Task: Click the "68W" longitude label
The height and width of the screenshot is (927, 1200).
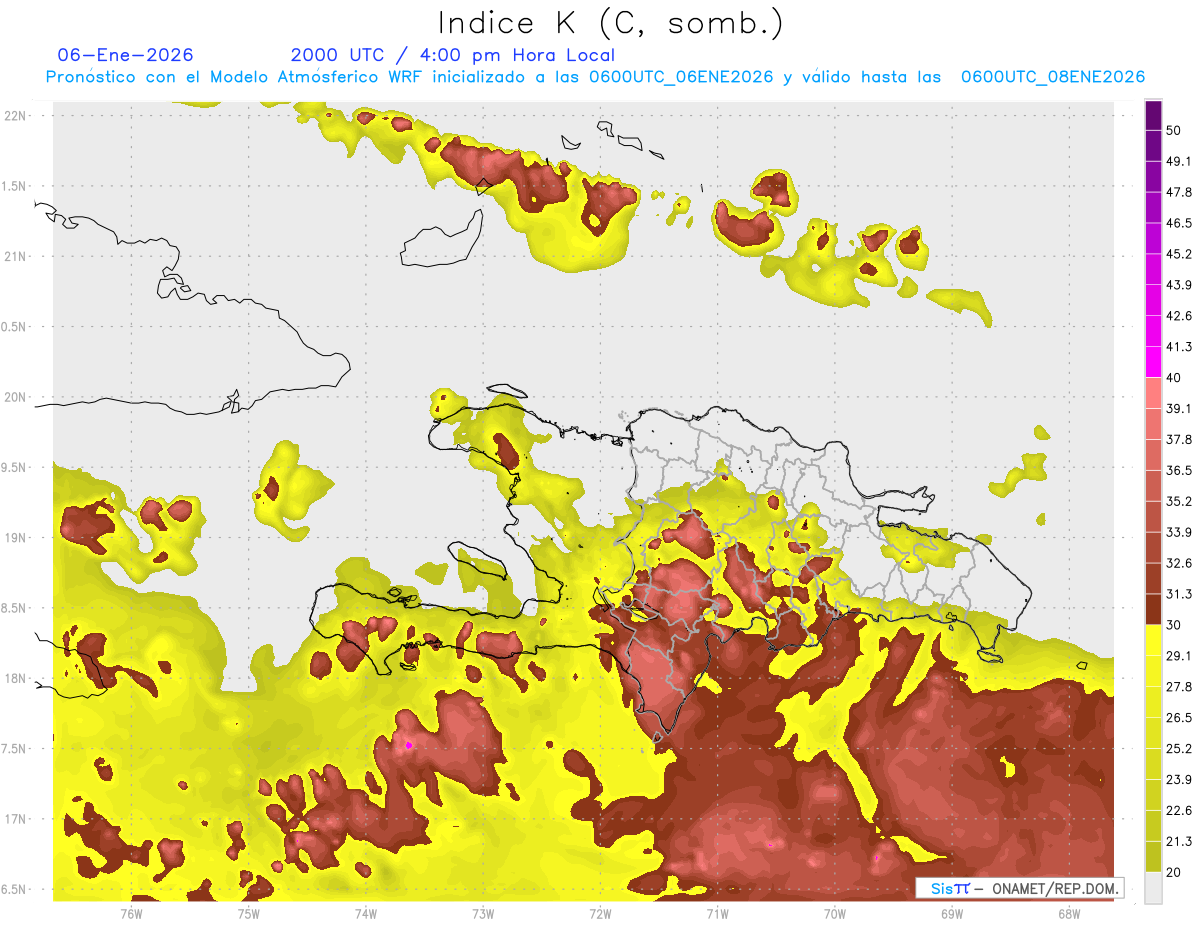Action: [1069, 913]
